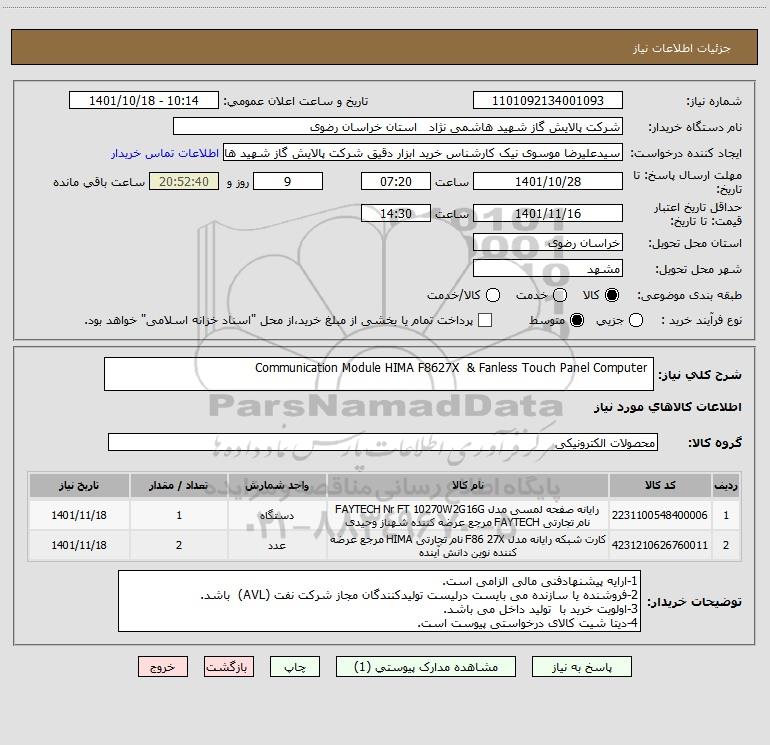Select the متوسط purchase type radio
Screen dimensions: 770x745
[577, 320]
